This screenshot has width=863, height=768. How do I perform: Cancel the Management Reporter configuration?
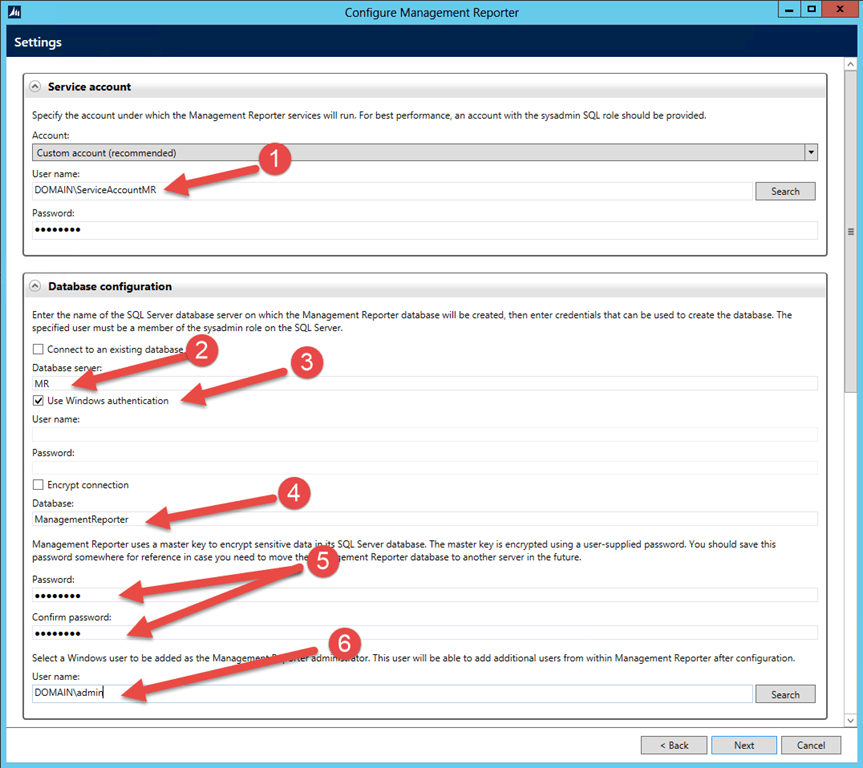pyautogui.click(x=811, y=745)
